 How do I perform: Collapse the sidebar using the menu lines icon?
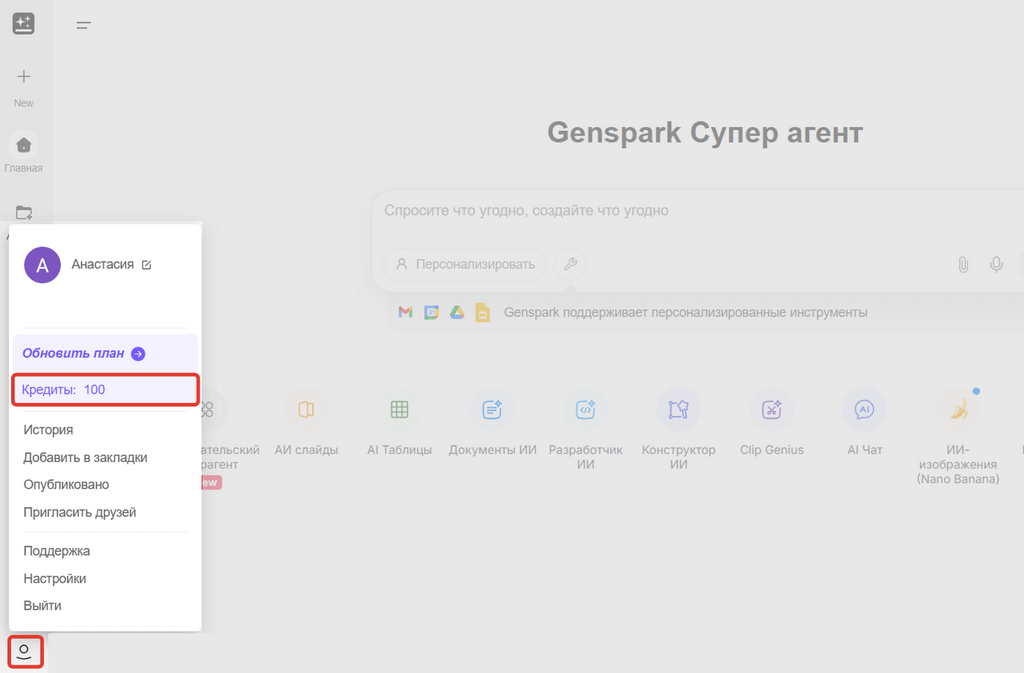click(x=83, y=25)
